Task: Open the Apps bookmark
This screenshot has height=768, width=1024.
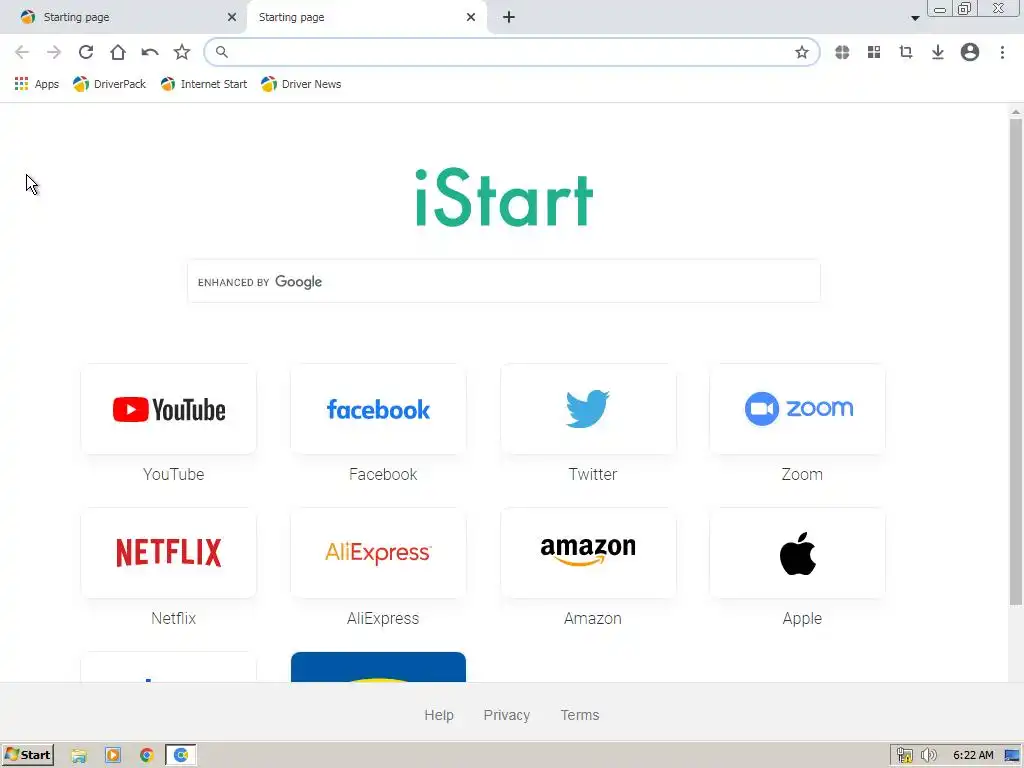Action: tap(37, 84)
